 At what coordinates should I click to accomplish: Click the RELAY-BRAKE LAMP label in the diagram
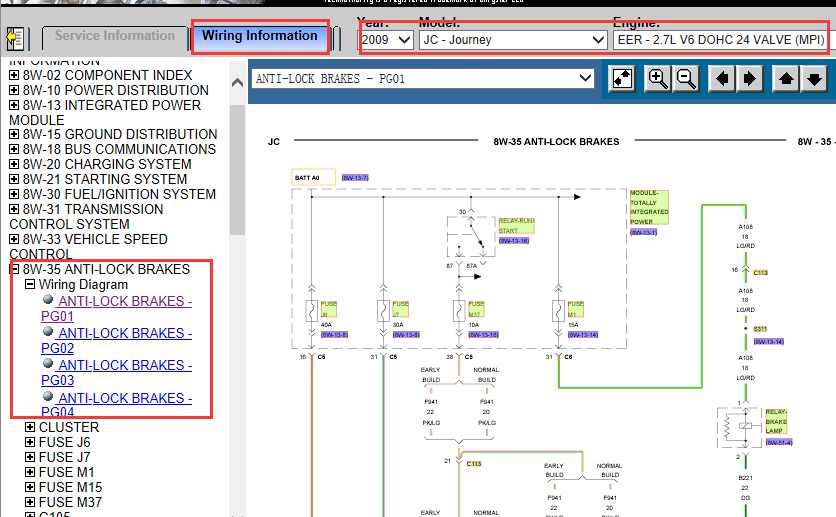[776, 421]
